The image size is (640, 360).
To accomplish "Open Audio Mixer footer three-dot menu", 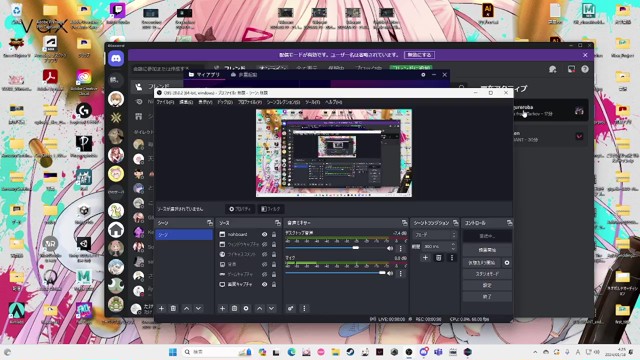I will coord(304,309).
